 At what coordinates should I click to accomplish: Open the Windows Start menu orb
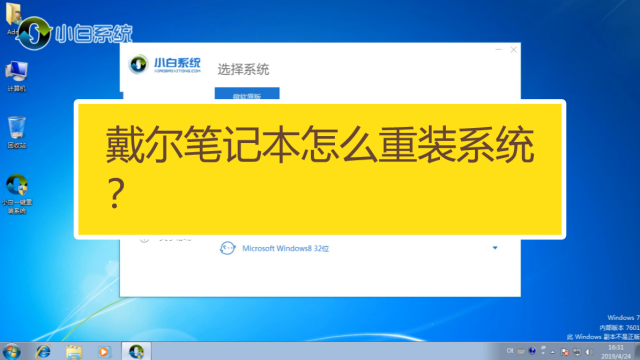point(11,351)
